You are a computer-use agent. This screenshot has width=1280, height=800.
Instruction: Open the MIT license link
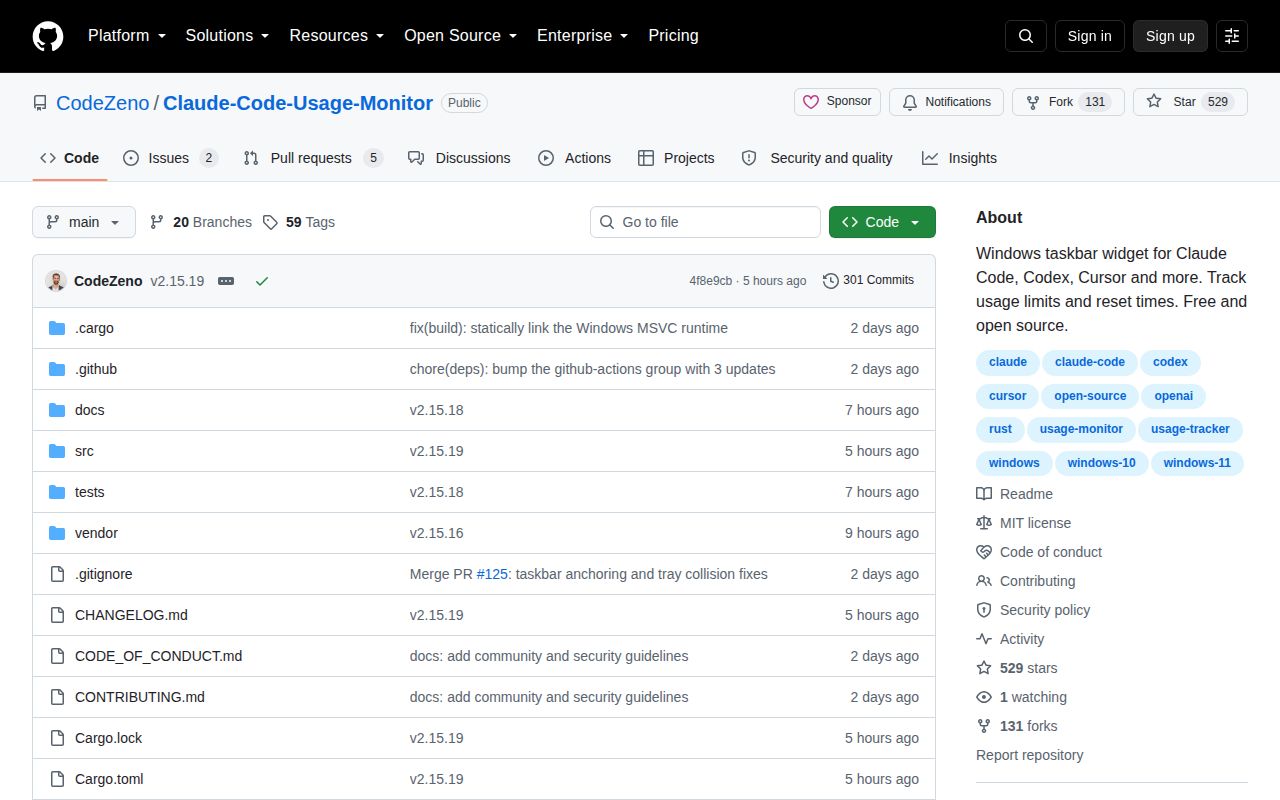(x=1024, y=523)
